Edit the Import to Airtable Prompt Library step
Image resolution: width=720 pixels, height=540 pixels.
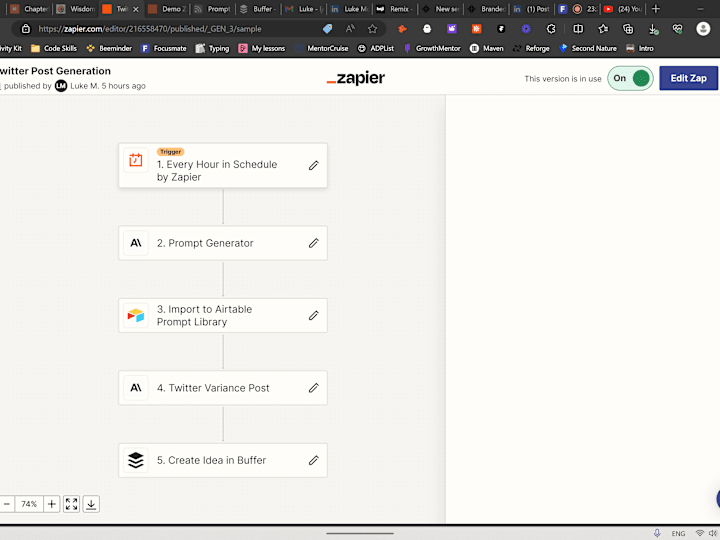coord(314,315)
